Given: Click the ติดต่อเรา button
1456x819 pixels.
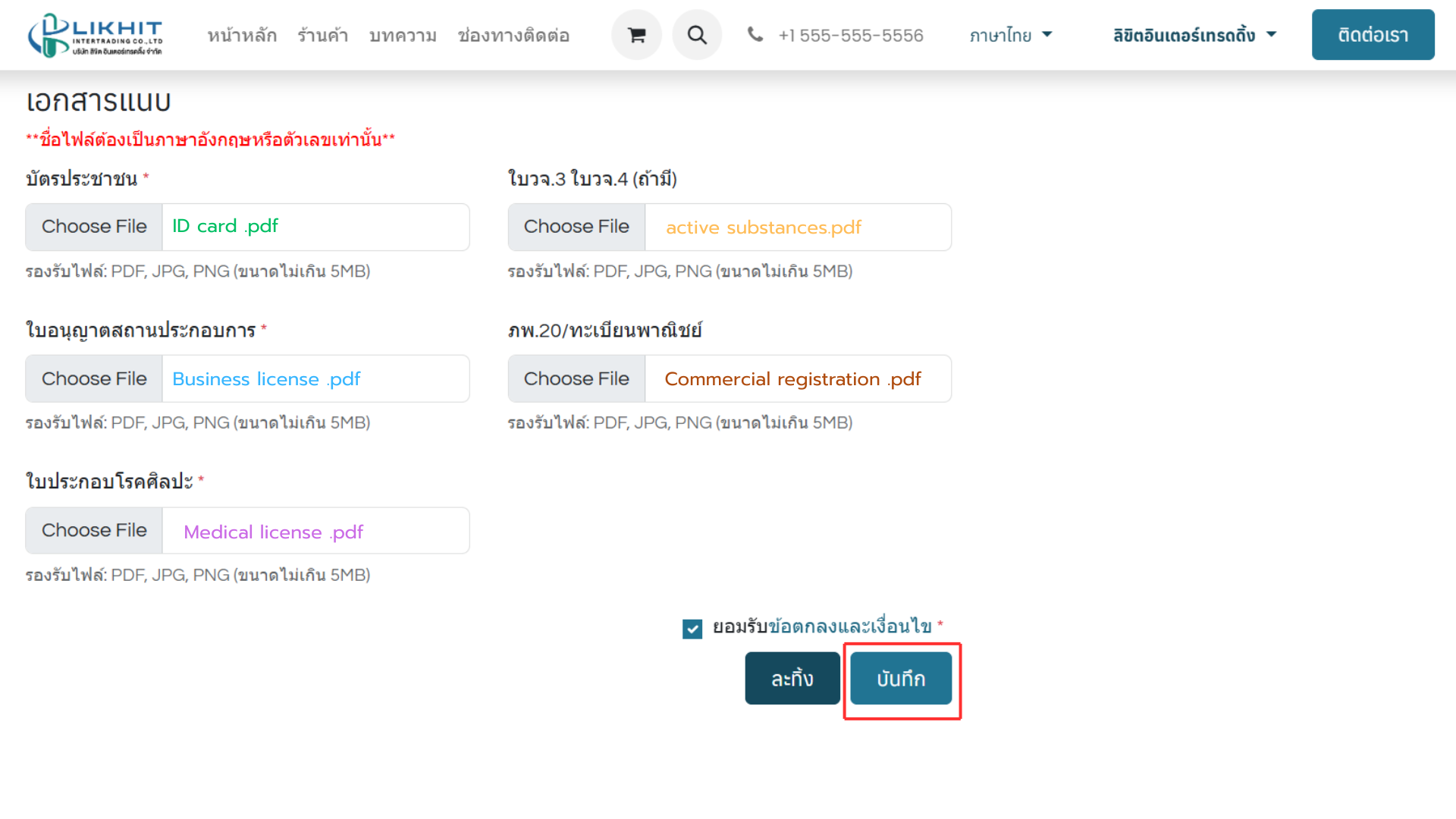Looking at the screenshot, I should click(1373, 35).
